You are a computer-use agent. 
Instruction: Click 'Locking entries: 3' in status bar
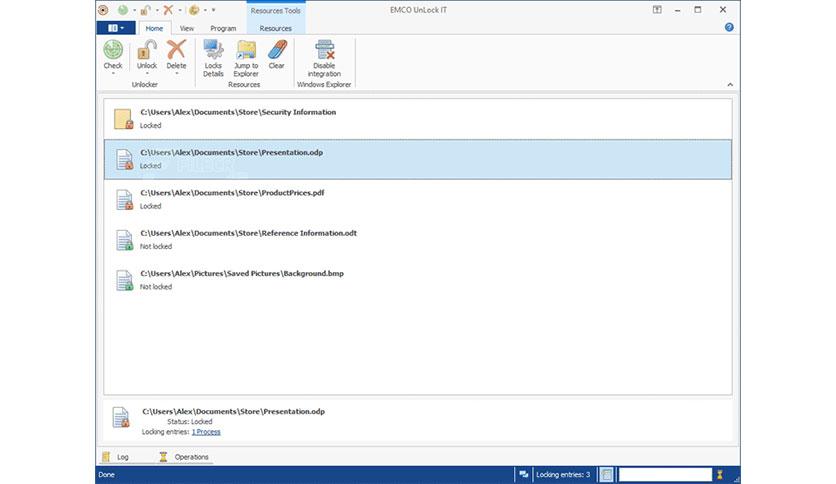[x=563, y=474]
